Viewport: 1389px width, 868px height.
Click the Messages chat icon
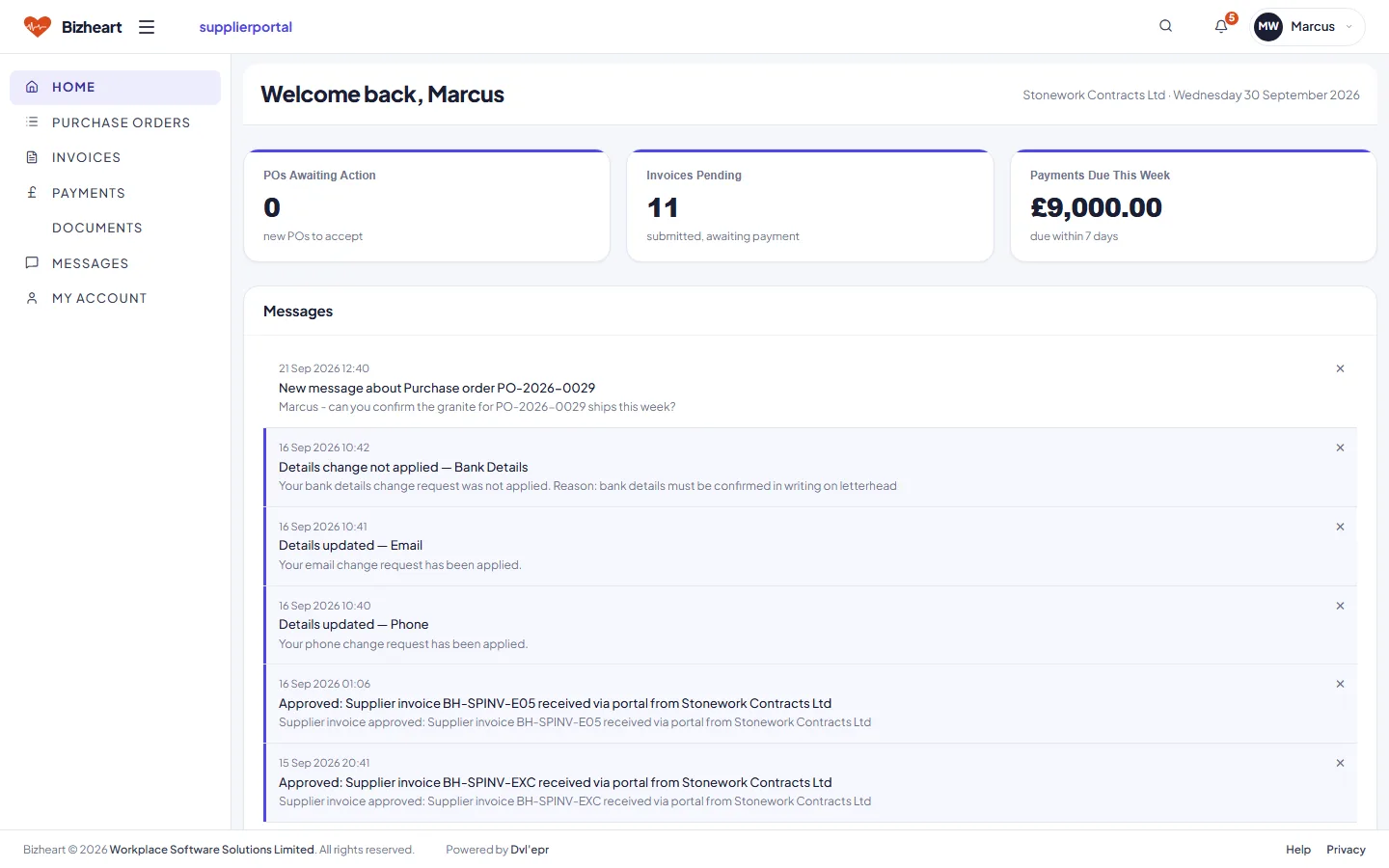[x=32, y=263]
